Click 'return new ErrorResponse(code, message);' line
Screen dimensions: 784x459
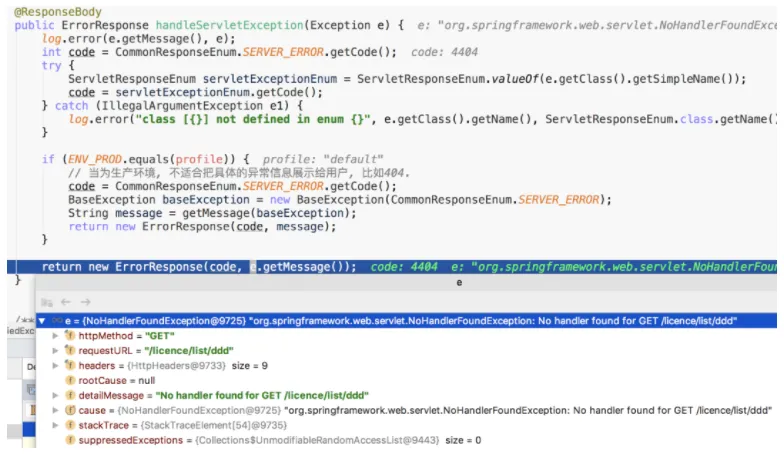coord(202,227)
